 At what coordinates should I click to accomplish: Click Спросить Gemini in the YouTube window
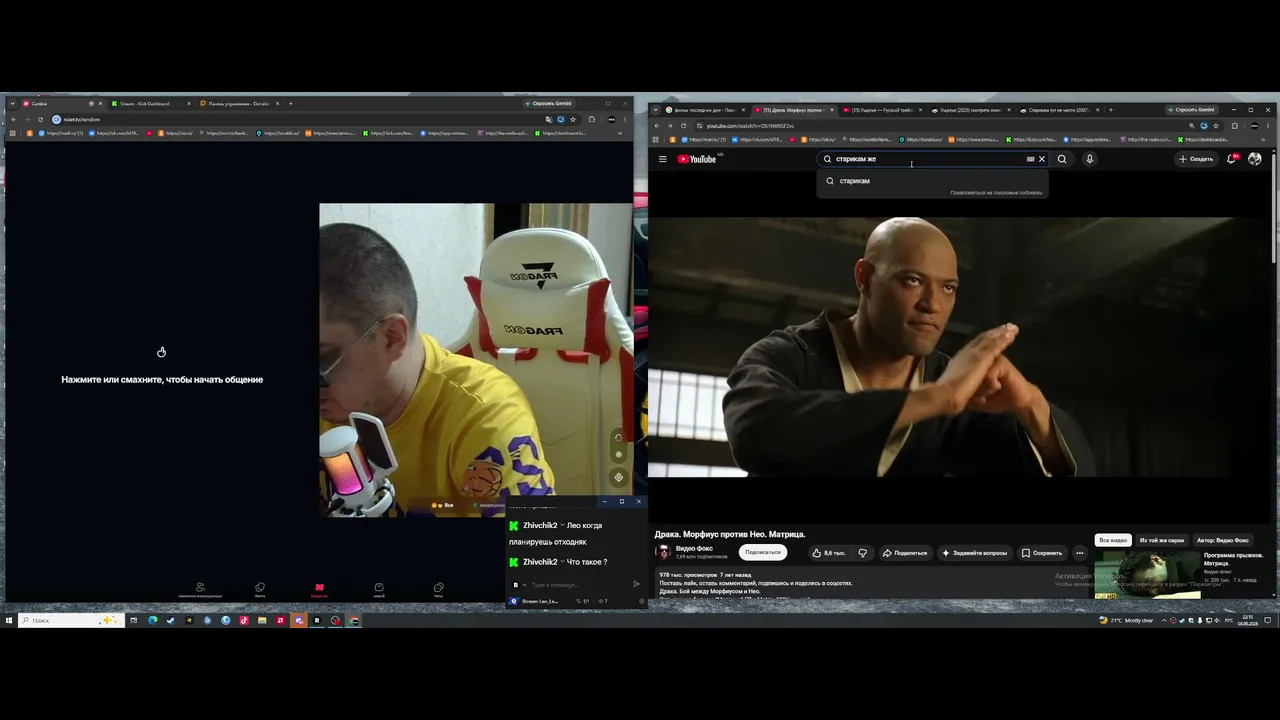1190,110
